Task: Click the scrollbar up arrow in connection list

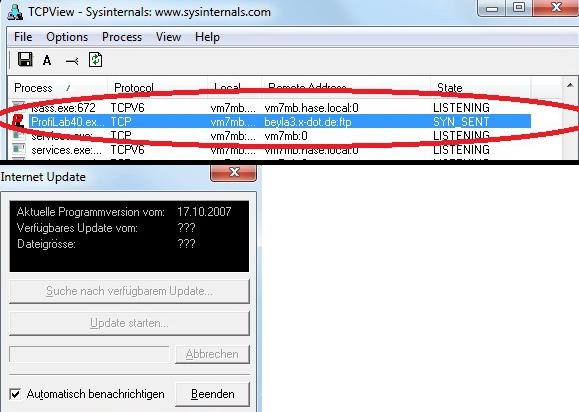Action: pyautogui.click(x=570, y=85)
